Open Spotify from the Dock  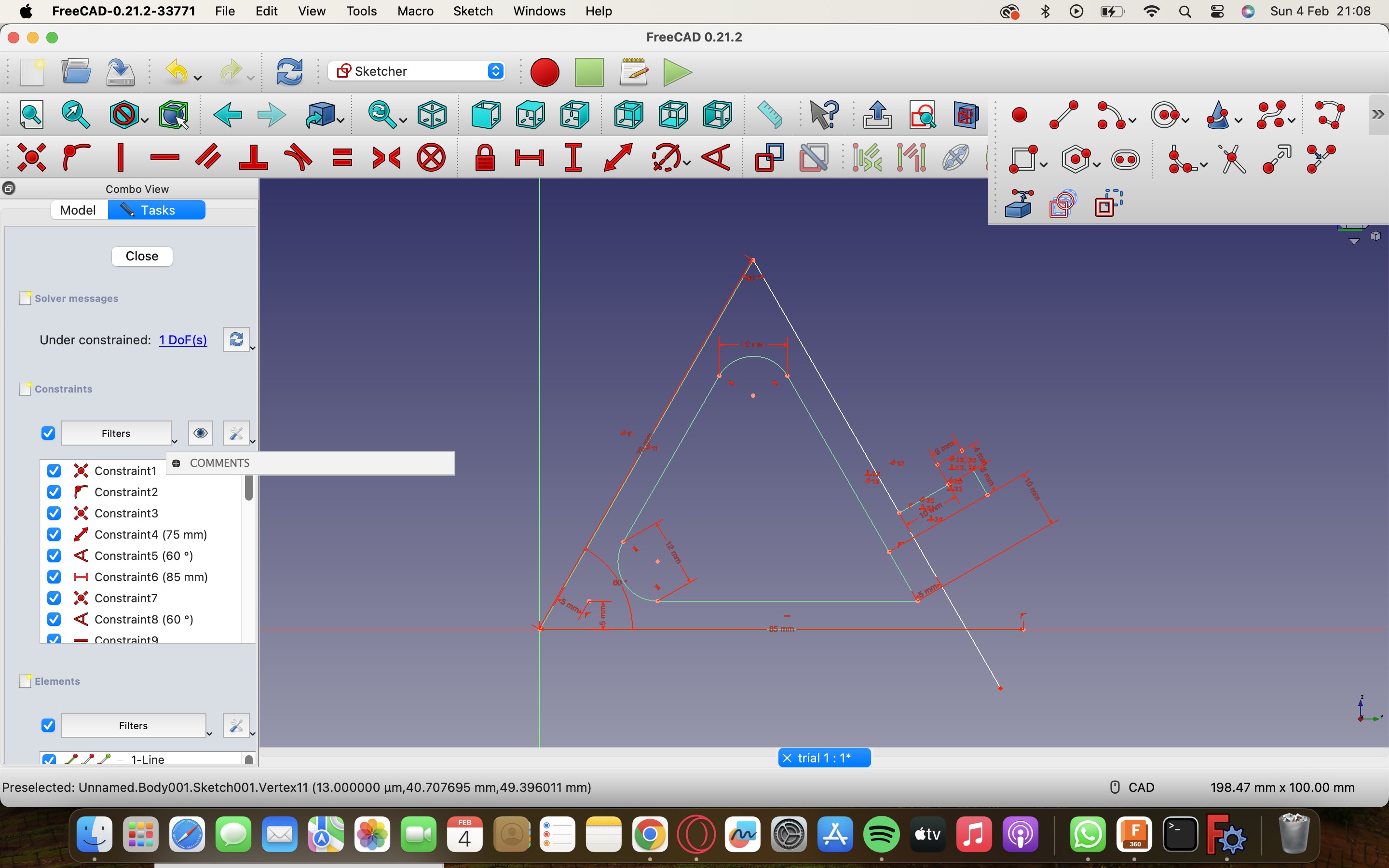(881, 834)
